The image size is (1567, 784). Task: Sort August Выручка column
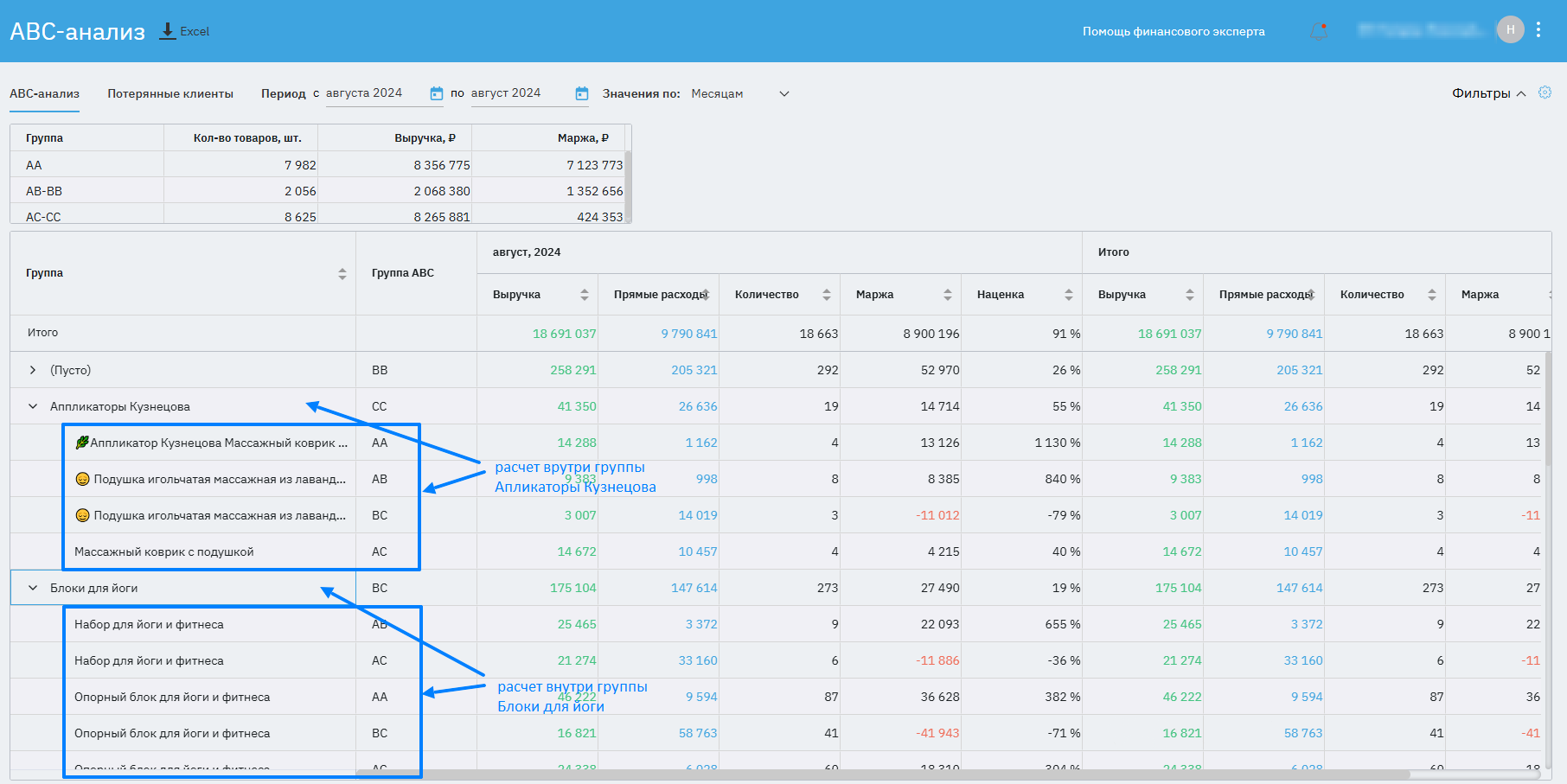[x=585, y=295]
